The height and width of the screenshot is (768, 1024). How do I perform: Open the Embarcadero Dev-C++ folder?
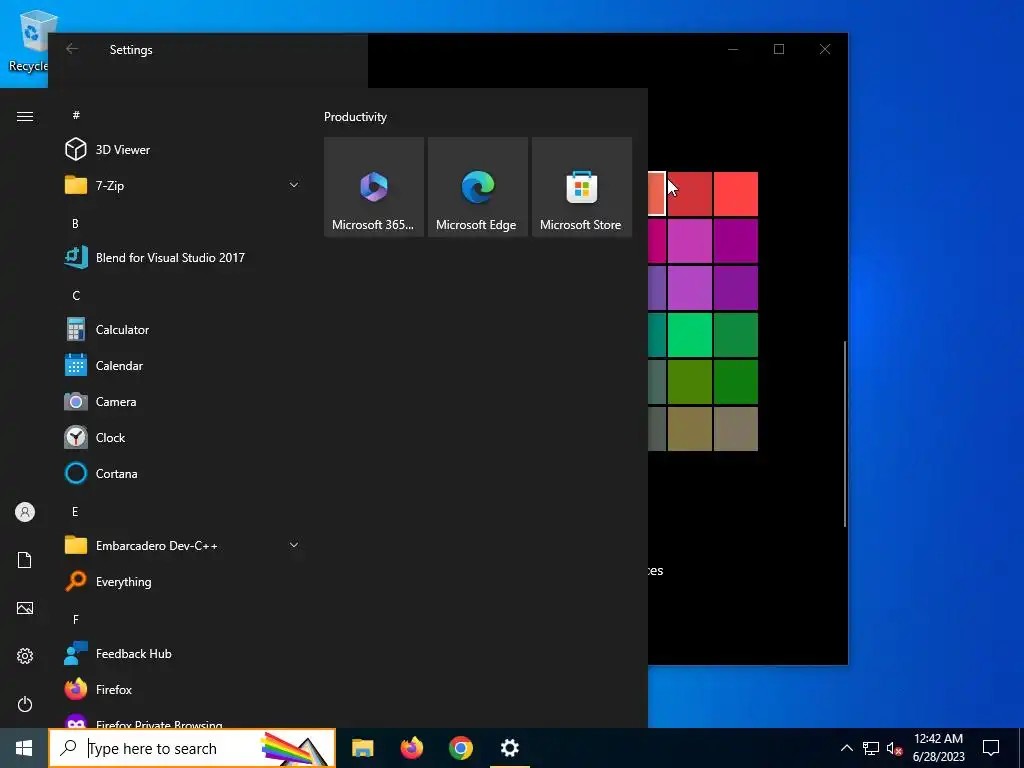[x=183, y=545]
